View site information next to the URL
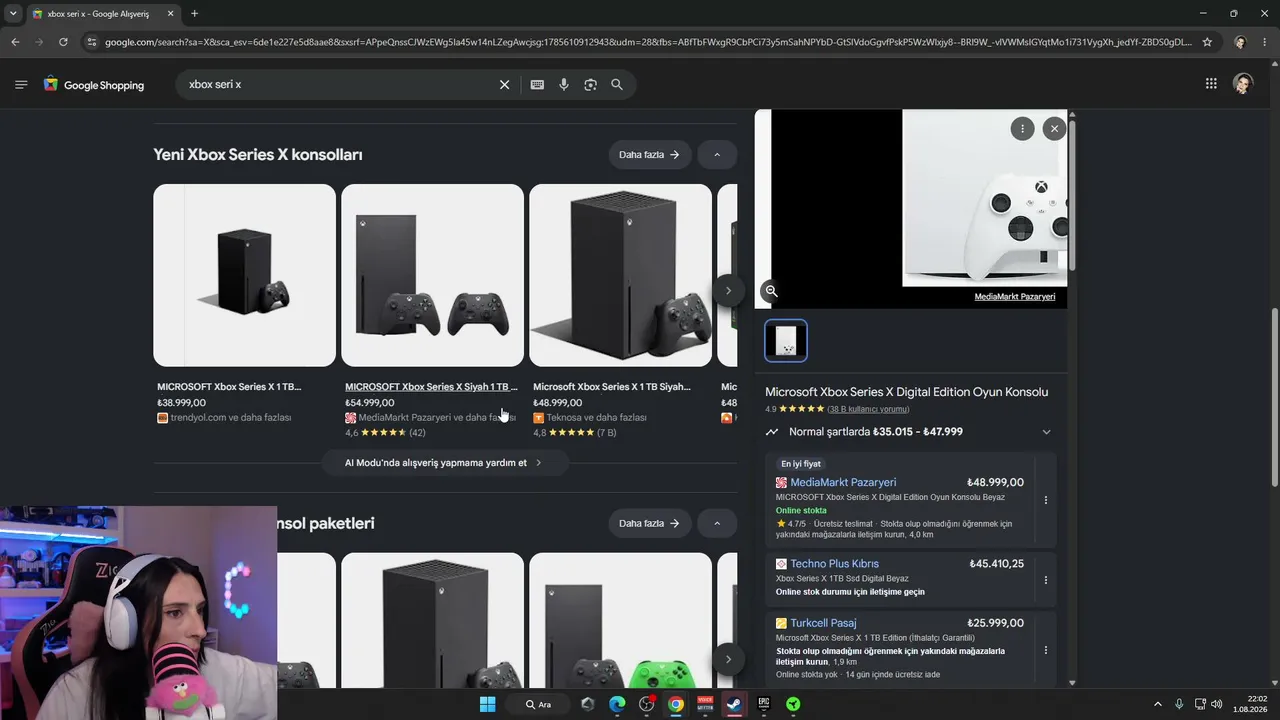The width and height of the screenshot is (1280, 720). [x=92, y=42]
